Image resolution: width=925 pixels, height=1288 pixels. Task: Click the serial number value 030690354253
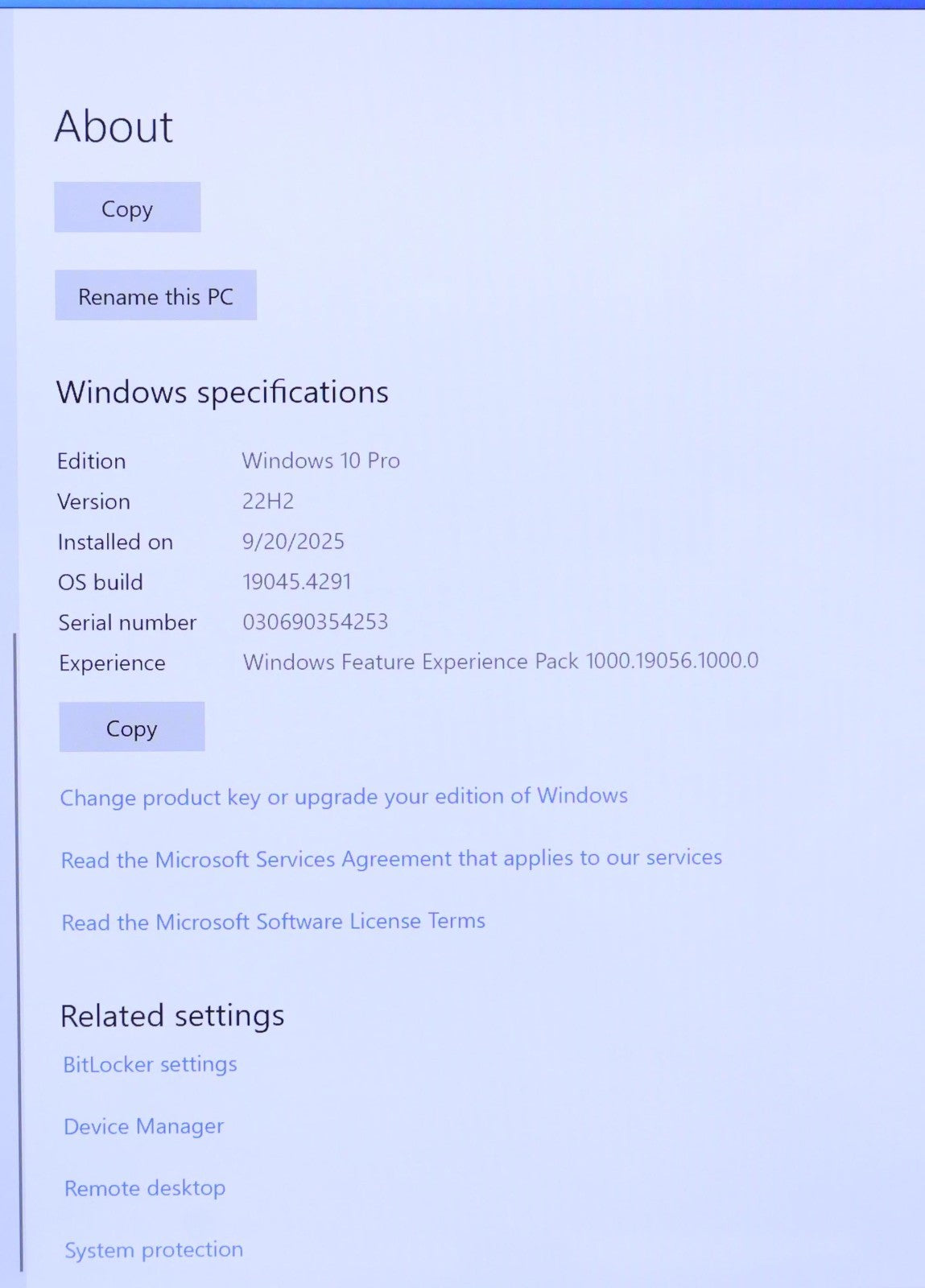[x=316, y=622]
